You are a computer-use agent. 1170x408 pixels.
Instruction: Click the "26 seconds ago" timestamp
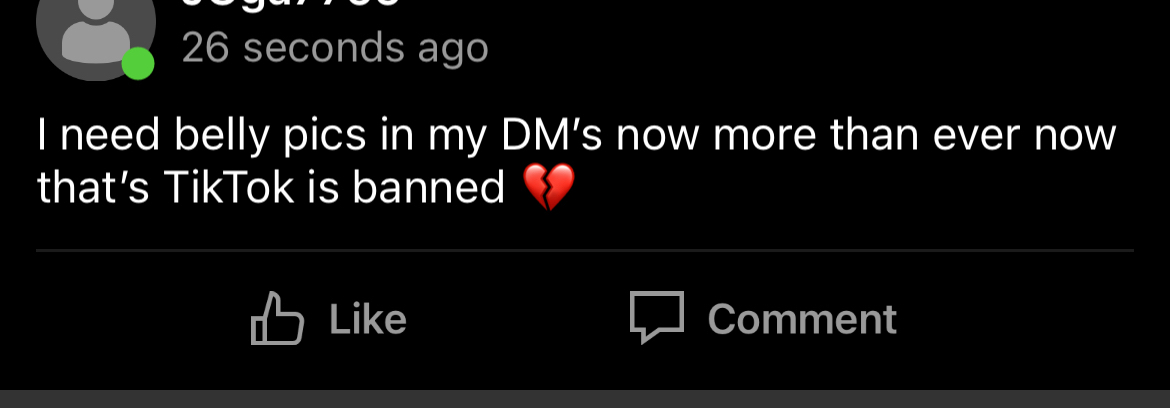335,49
